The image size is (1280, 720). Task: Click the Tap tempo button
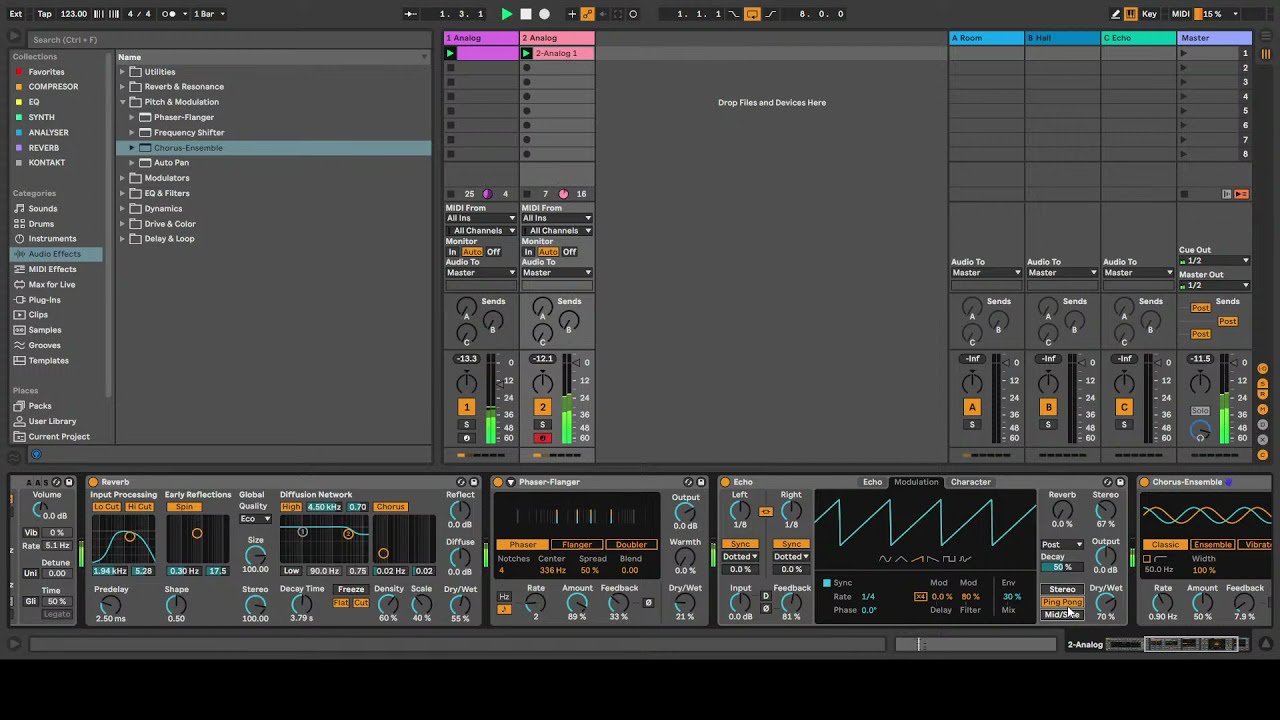[44, 14]
